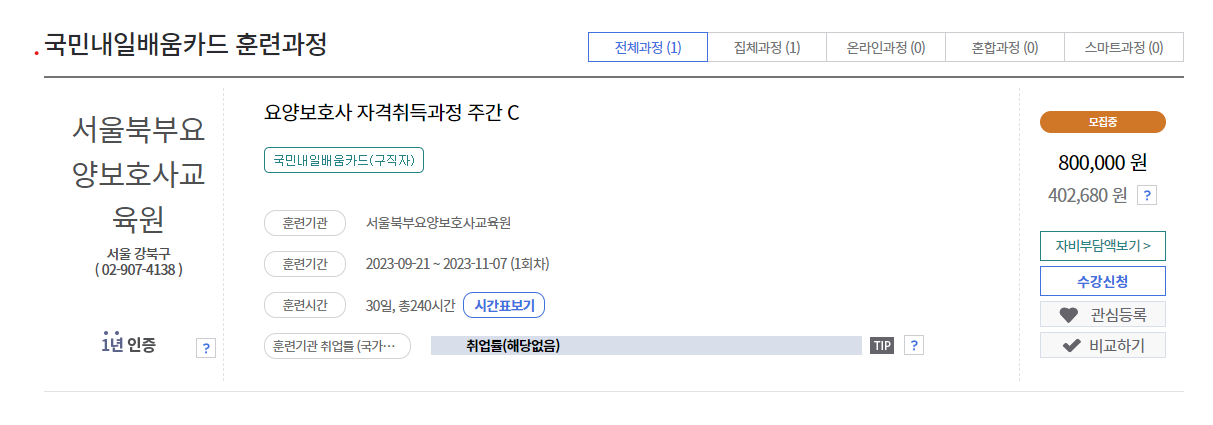Image resolution: width=1213 pixels, height=425 pixels.
Task: Click the heart icon for 관심등록
Action: pos(1069,315)
